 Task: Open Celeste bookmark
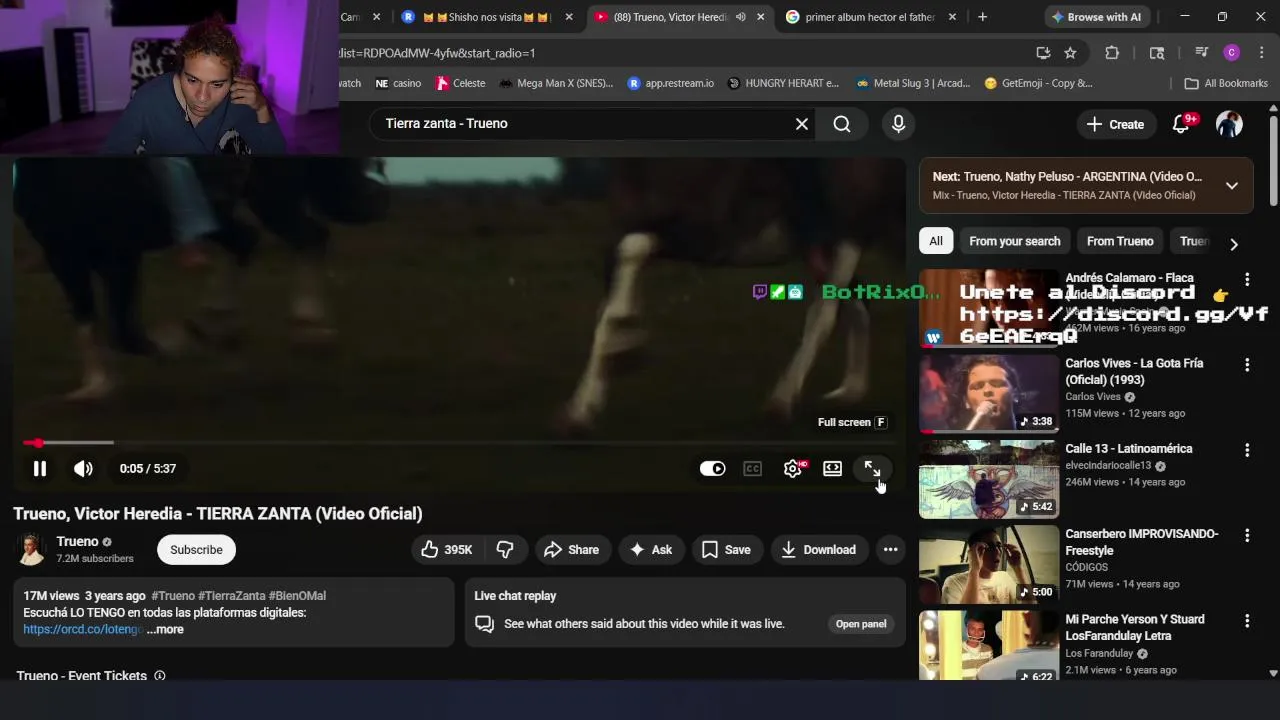pos(460,83)
